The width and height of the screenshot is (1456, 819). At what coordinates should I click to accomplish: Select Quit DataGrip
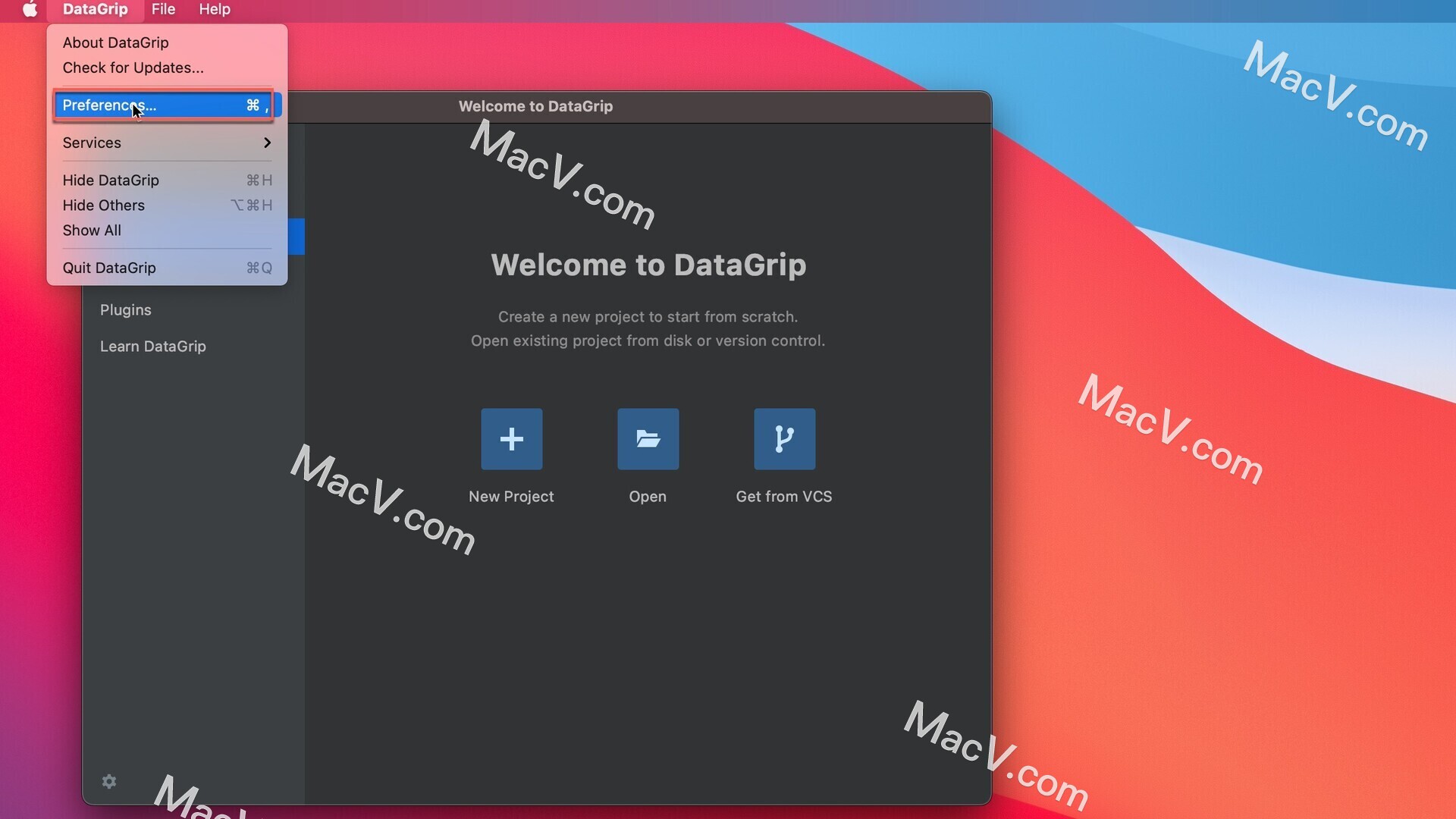(167, 268)
